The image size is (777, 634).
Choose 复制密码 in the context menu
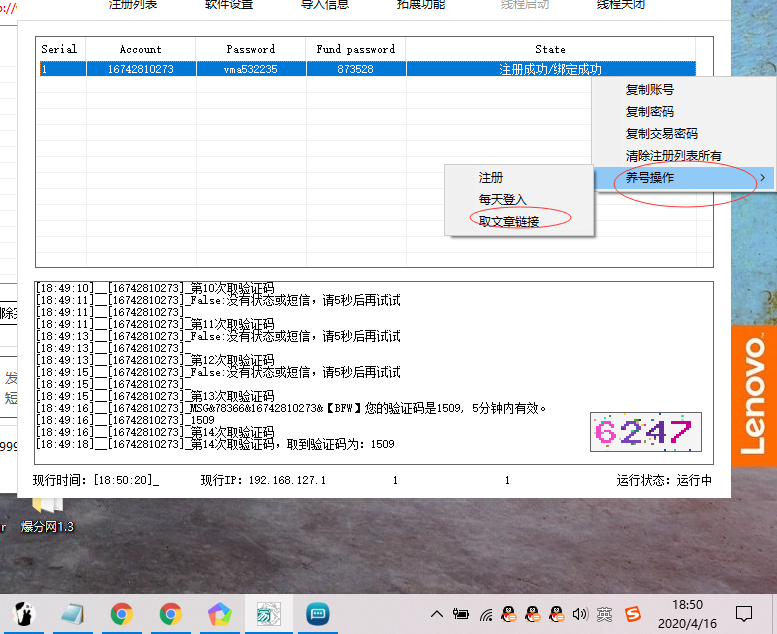coord(650,112)
